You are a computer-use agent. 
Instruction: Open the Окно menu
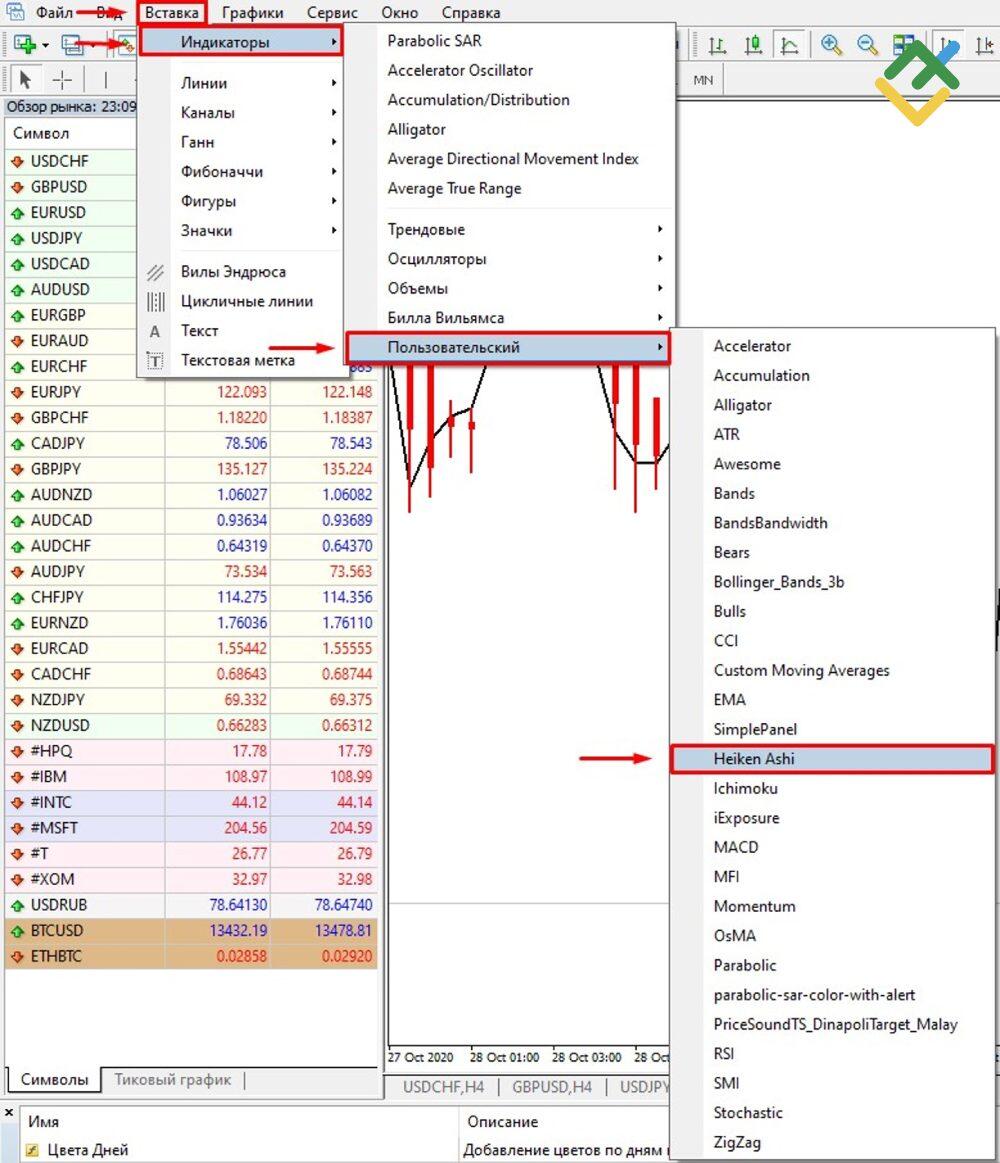[400, 13]
